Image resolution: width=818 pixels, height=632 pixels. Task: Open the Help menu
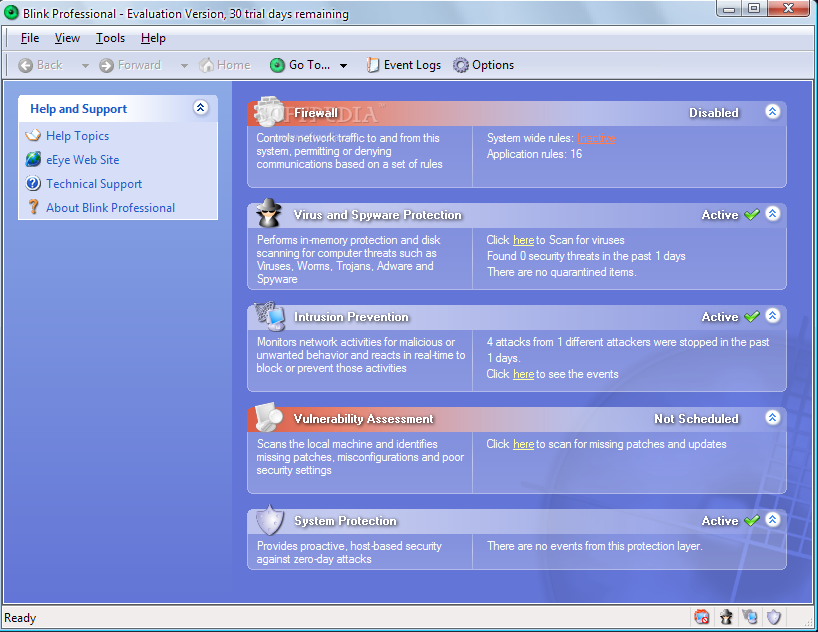click(x=153, y=38)
